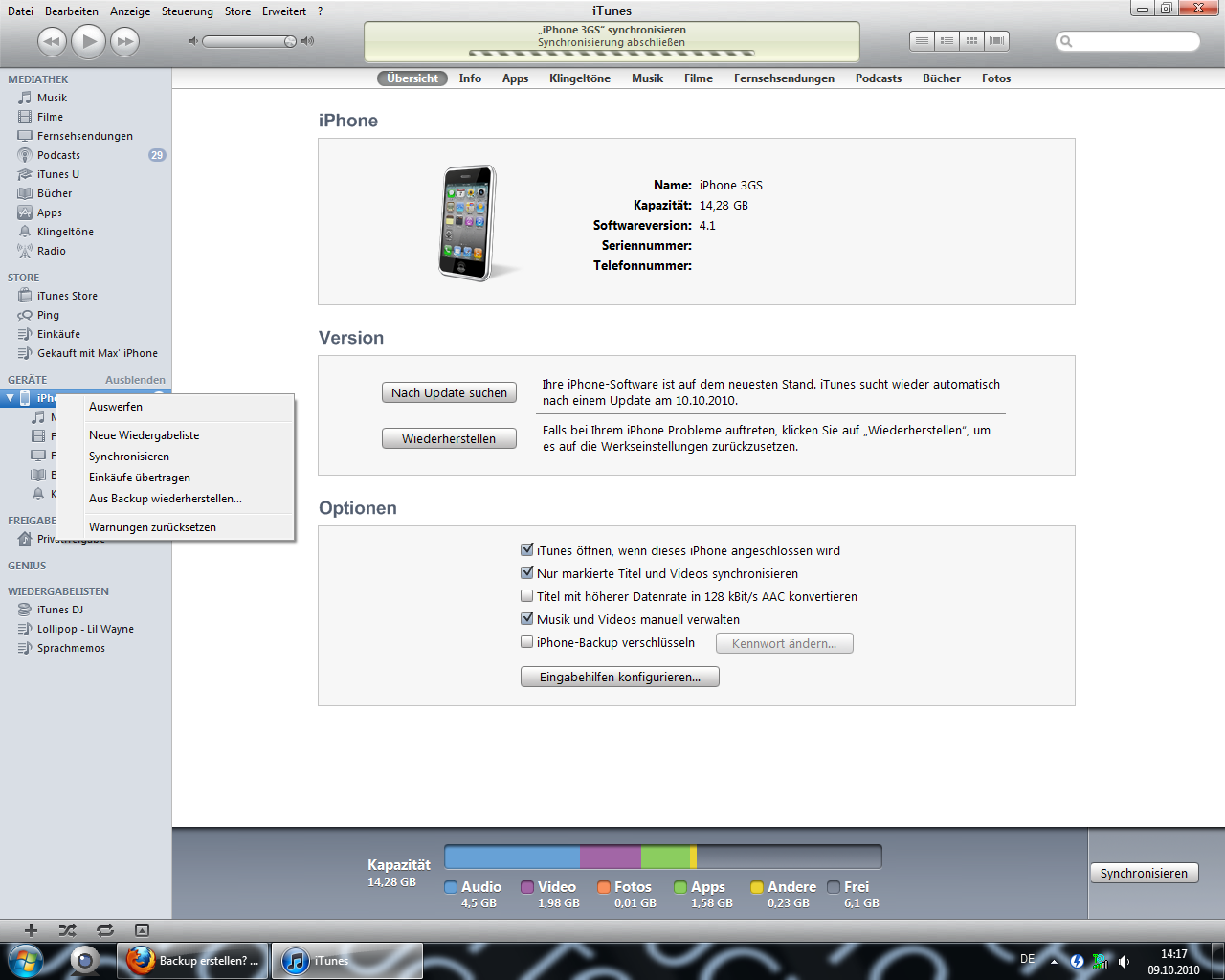Click the add playlist plus icon

(31, 930)
